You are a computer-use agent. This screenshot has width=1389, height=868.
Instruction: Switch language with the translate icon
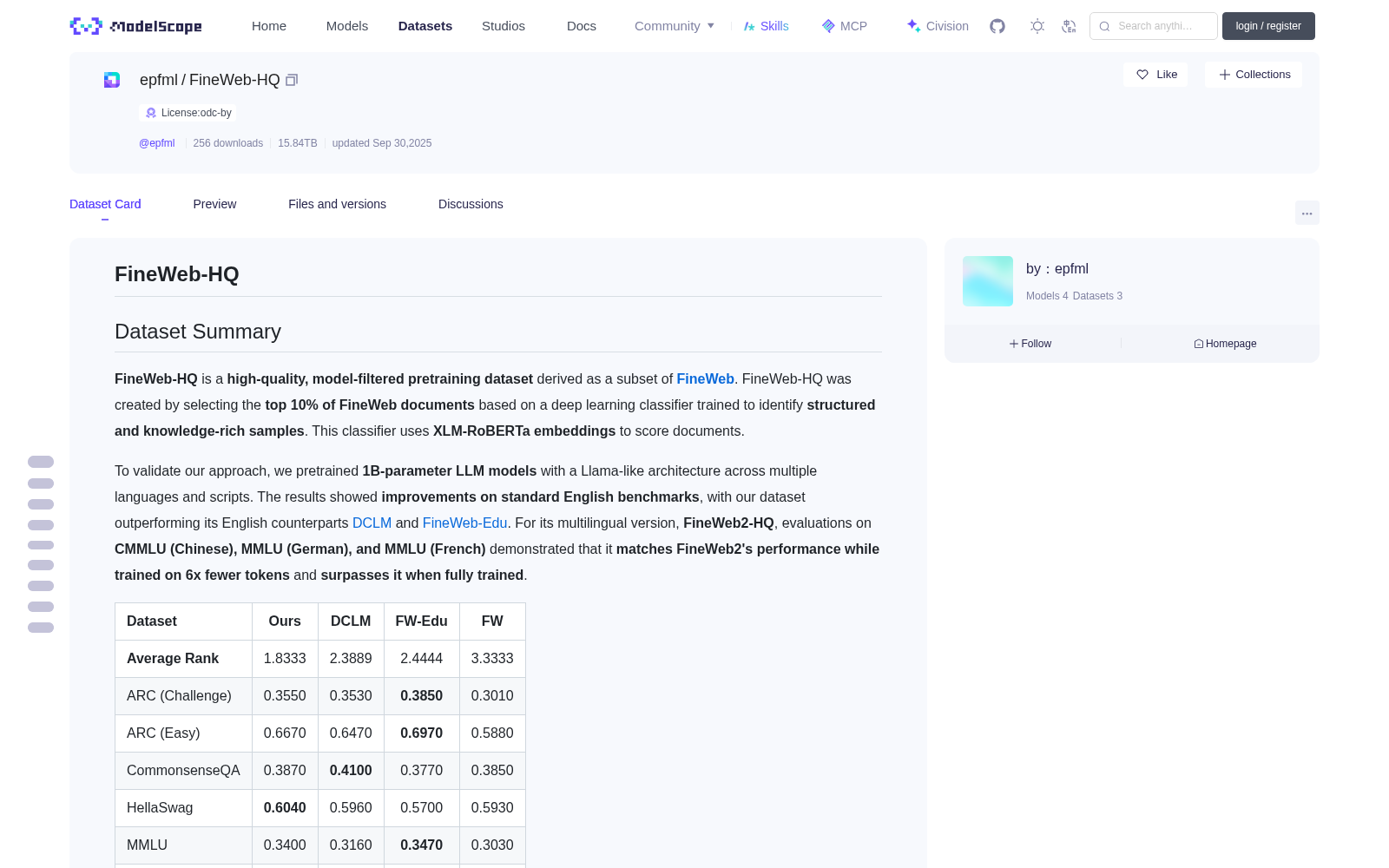(x=1069, y=26)
